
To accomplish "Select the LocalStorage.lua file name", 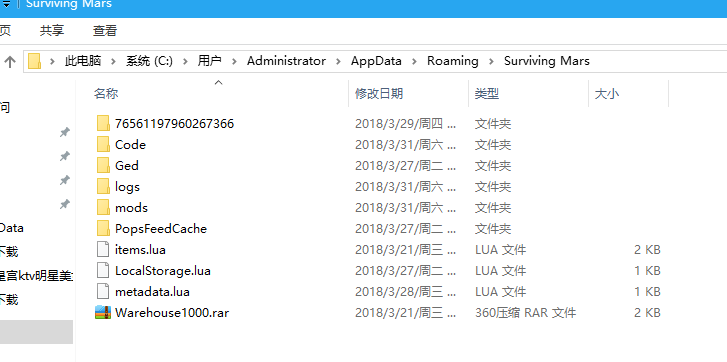I will point(163,271).
